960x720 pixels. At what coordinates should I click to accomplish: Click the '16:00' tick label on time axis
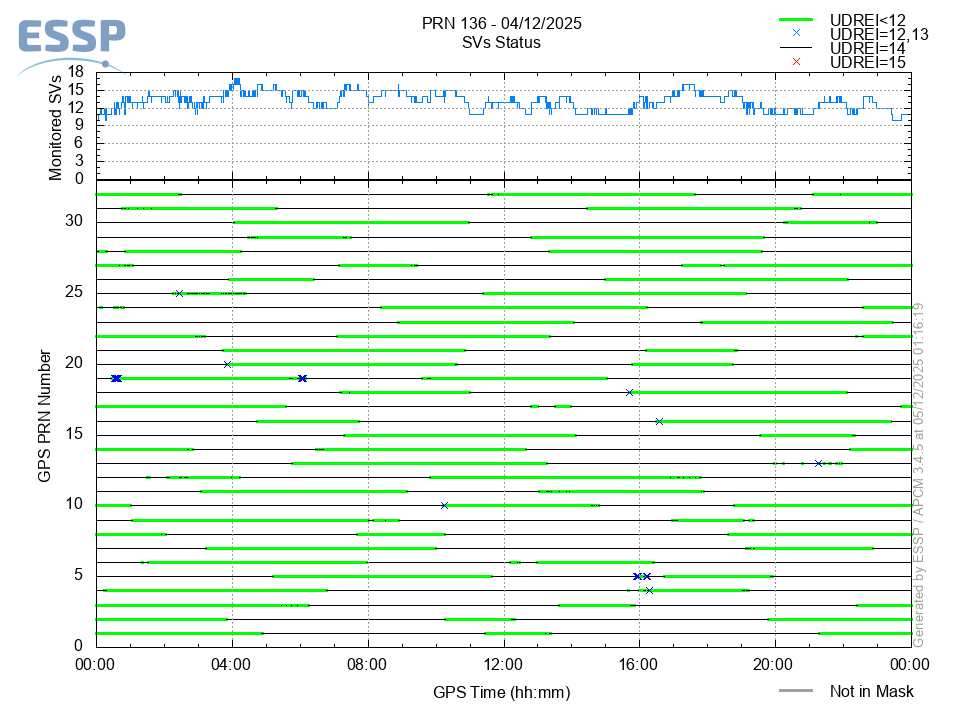point(639,663)
